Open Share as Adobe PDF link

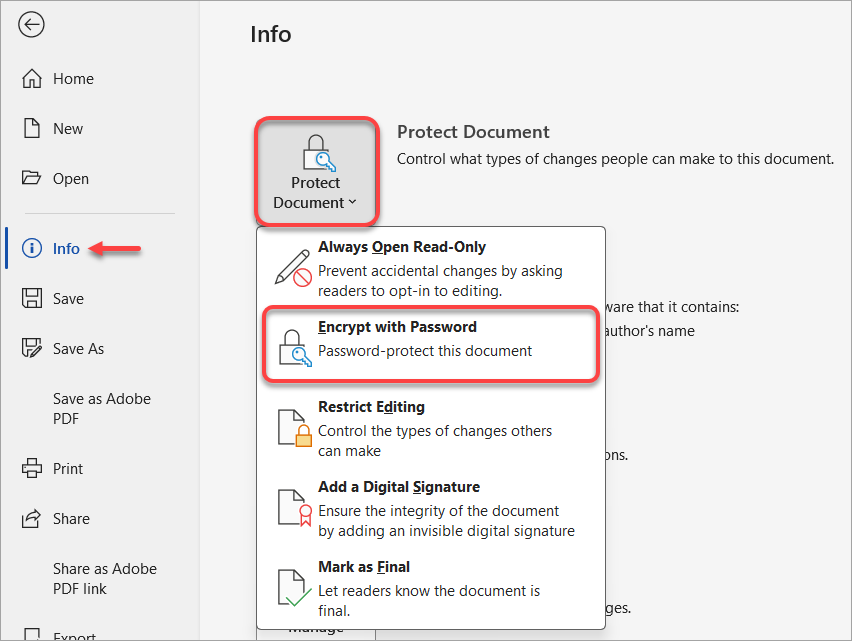(104, 578)
